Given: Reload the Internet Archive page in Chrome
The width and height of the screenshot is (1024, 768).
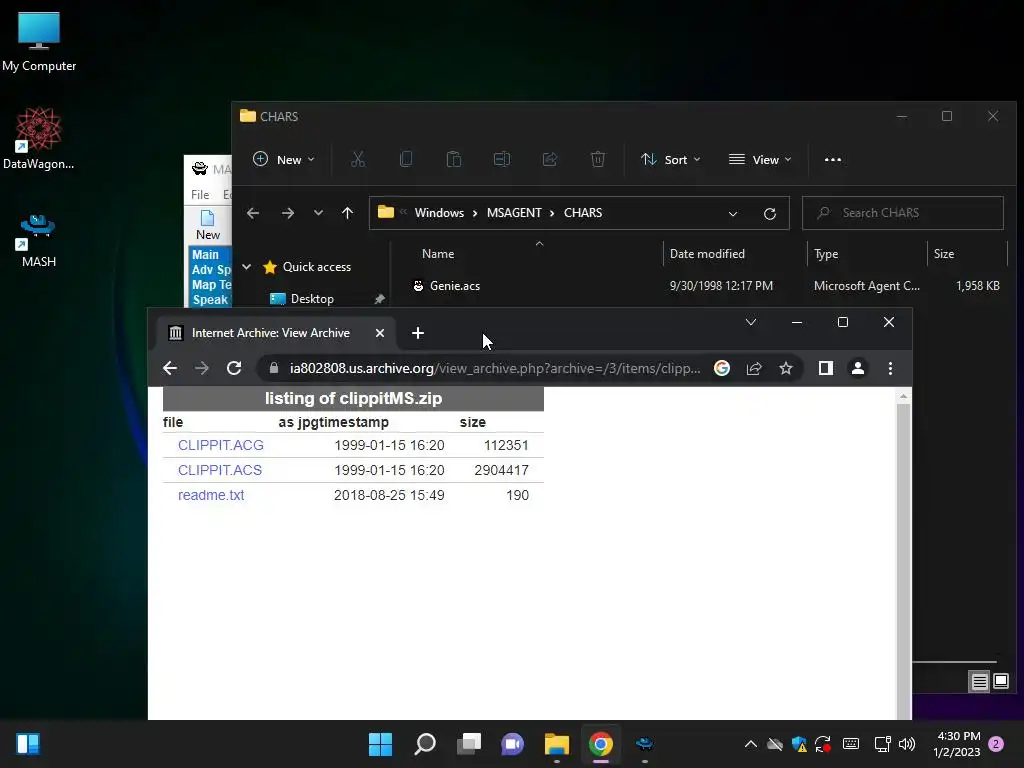Looking at the screenshot, I should point(234,368).
